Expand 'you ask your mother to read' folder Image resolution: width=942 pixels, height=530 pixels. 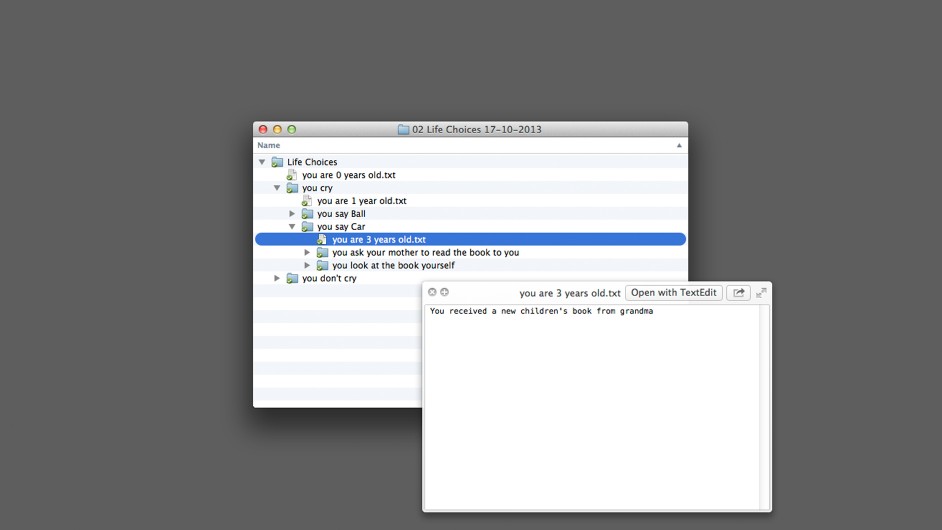pos(307,253)
